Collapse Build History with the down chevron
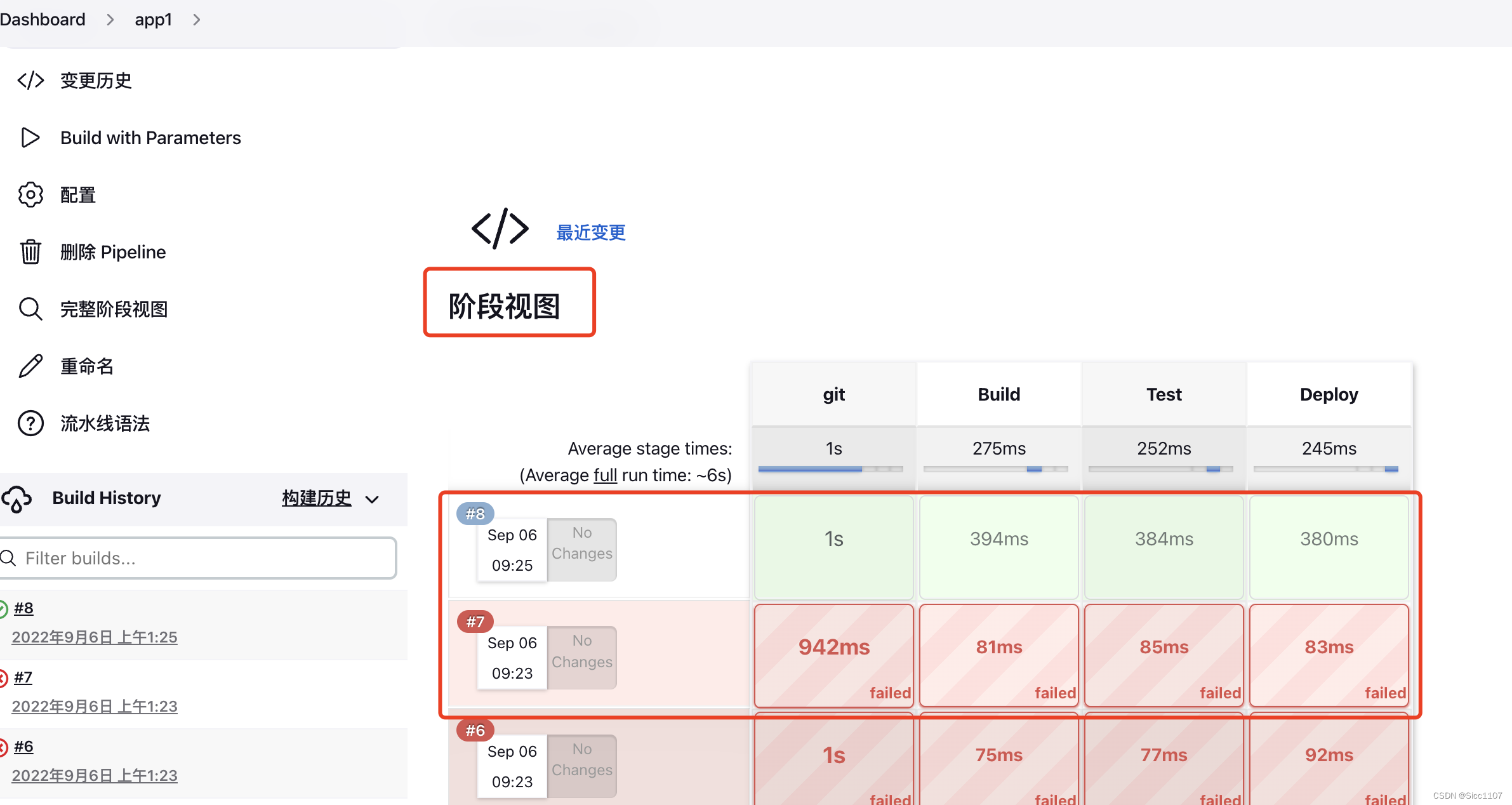The image size is (1512, 805). (x=373, y=499)
